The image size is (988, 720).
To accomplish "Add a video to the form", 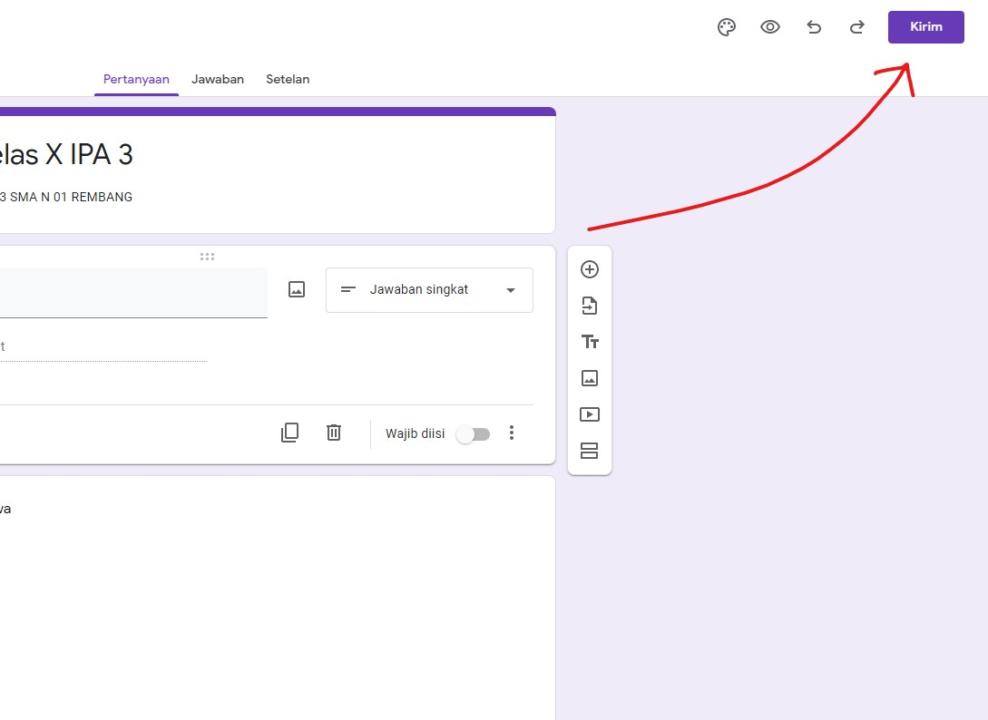I will [589, 414].
